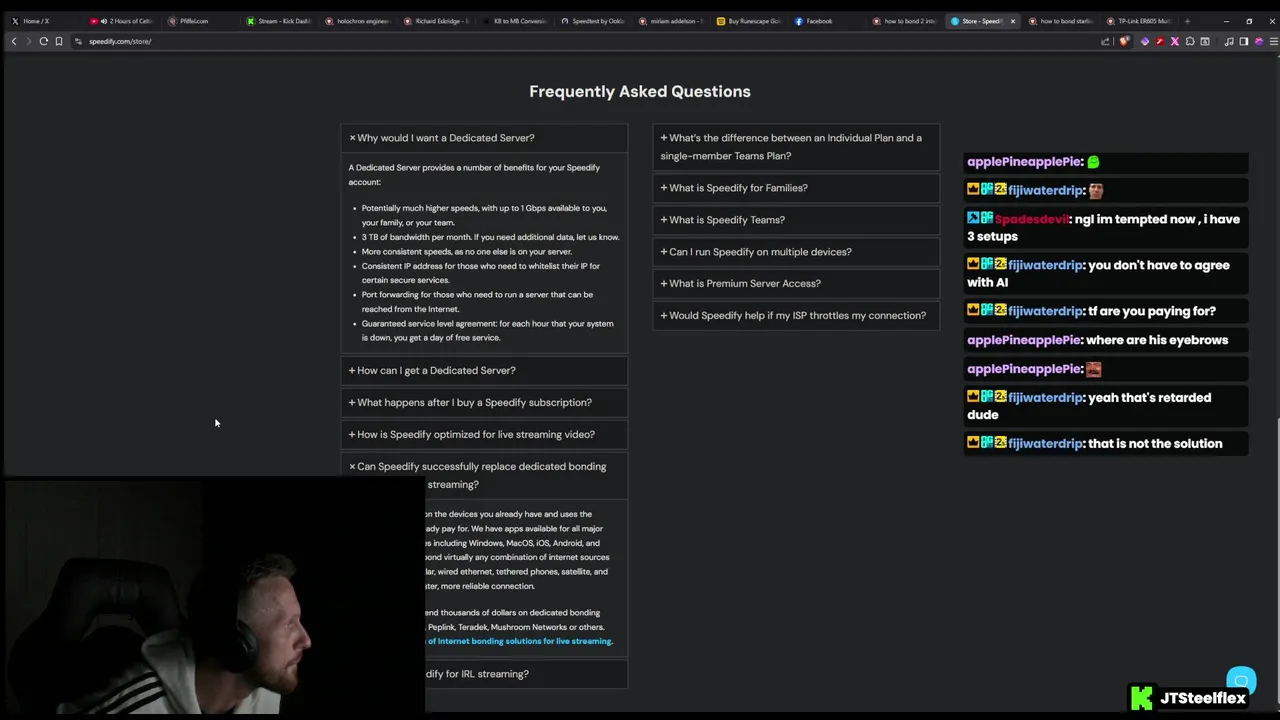1280x720 pixels.
Task: Click the share icon in the address bar
Action: tap(1105, 41)
